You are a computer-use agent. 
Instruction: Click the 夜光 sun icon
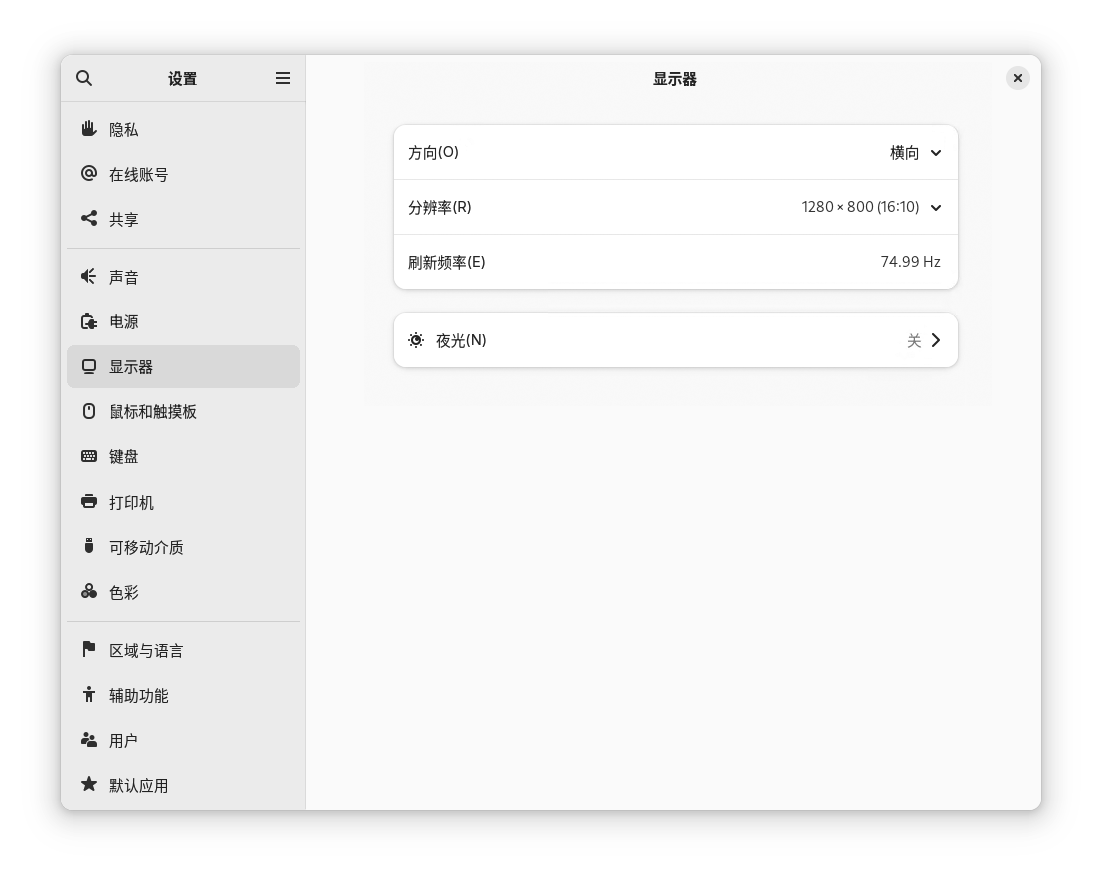[415, 340]
